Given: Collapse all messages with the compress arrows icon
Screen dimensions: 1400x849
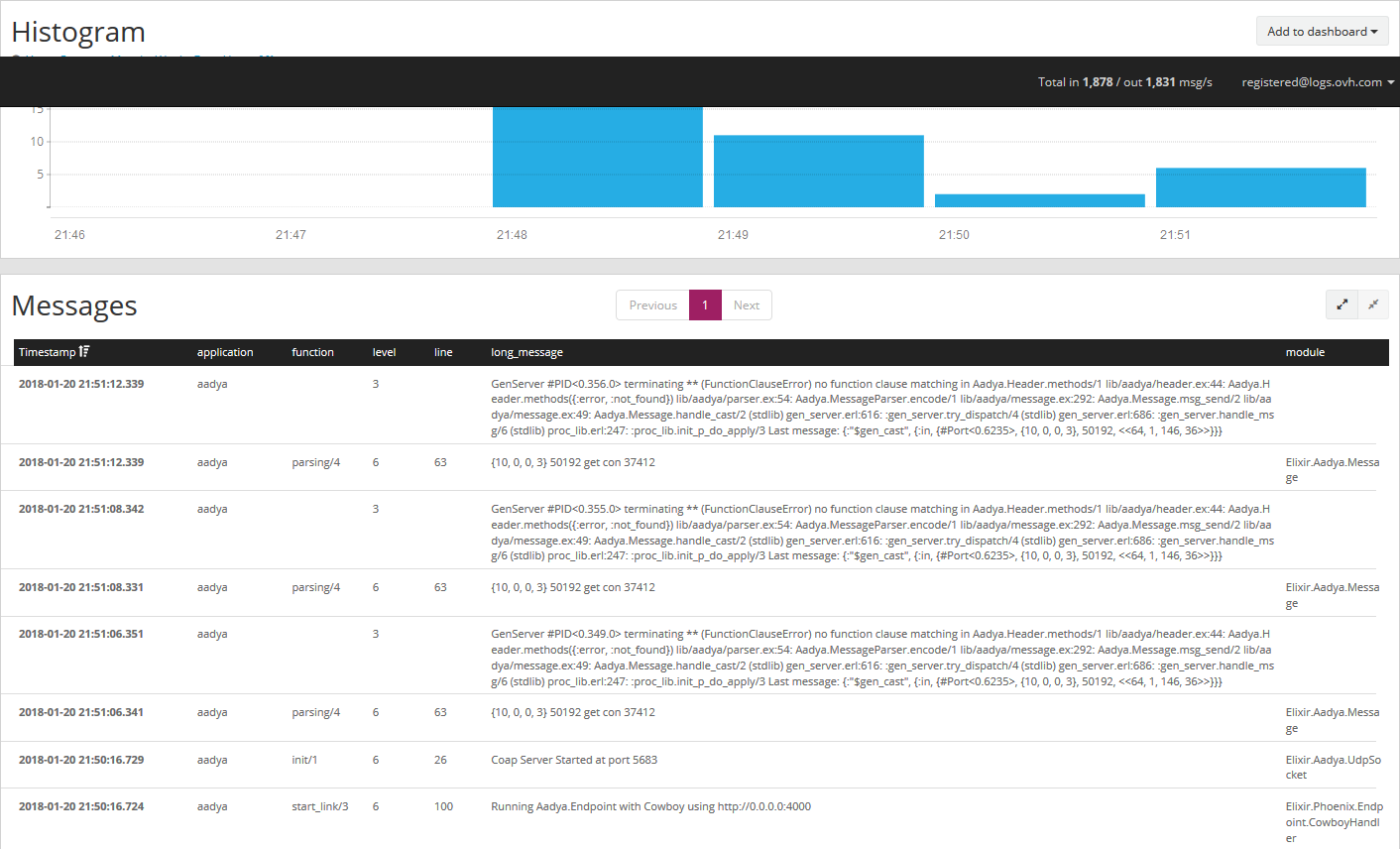Looking at the screenshot, I should [1373, 305].
